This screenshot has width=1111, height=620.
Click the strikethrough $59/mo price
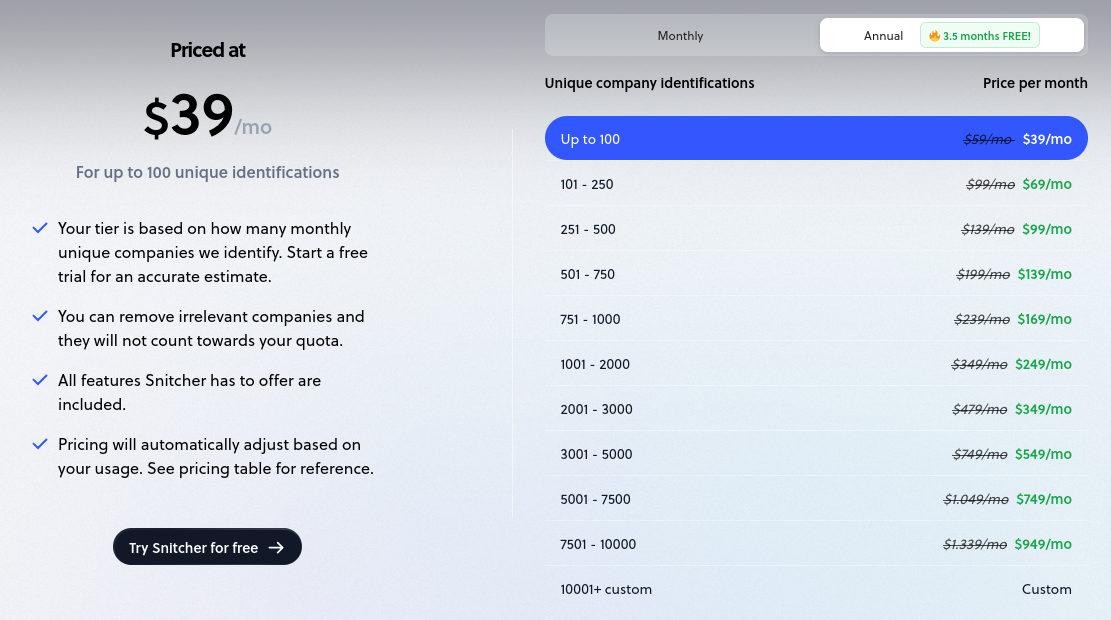point(988,140)
